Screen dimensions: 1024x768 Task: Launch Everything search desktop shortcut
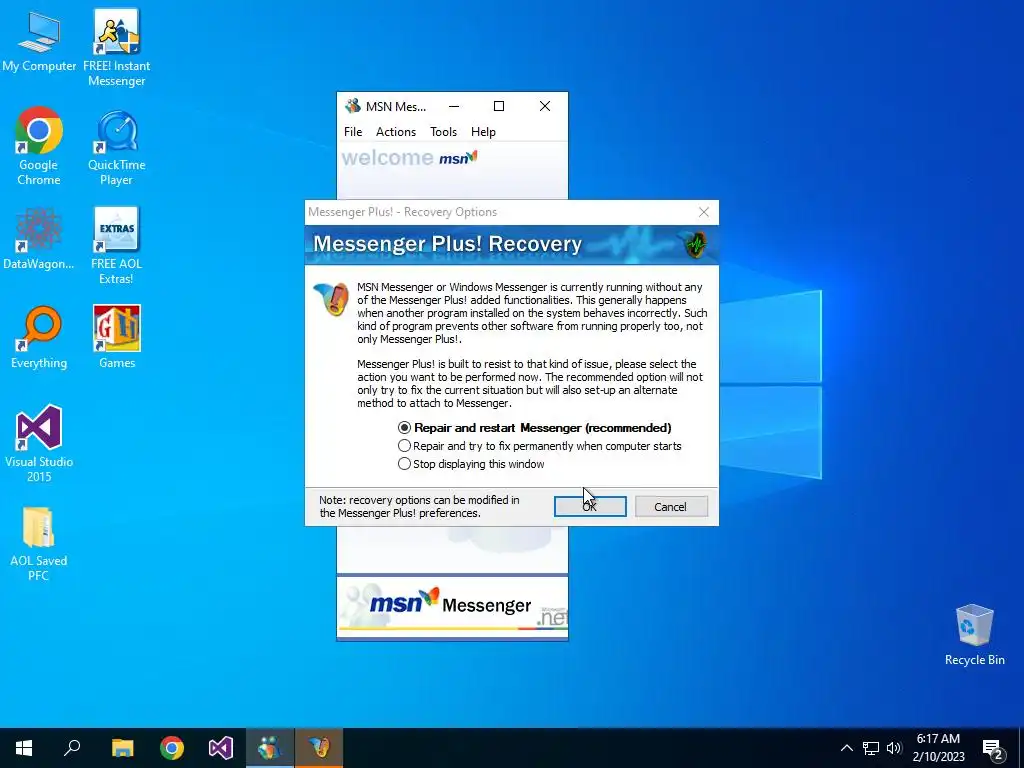(39, 337)
